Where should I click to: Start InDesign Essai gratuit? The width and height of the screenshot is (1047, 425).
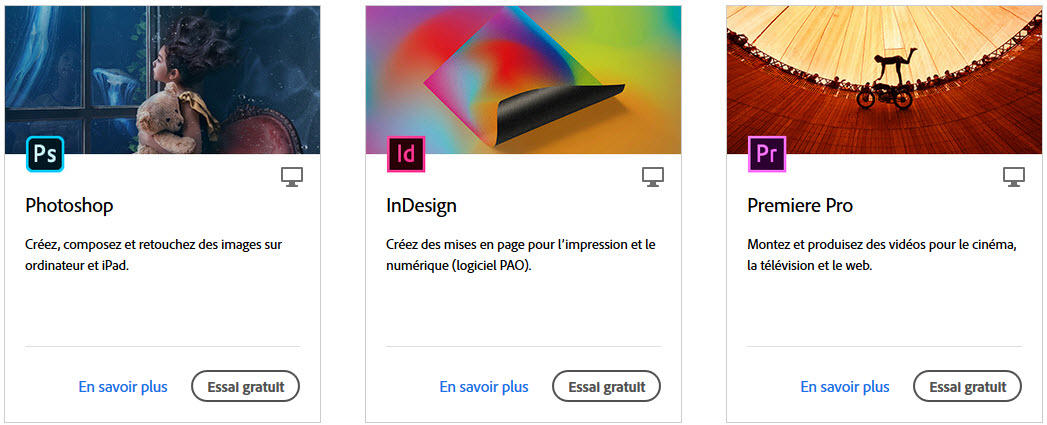(x=606, y=386)
